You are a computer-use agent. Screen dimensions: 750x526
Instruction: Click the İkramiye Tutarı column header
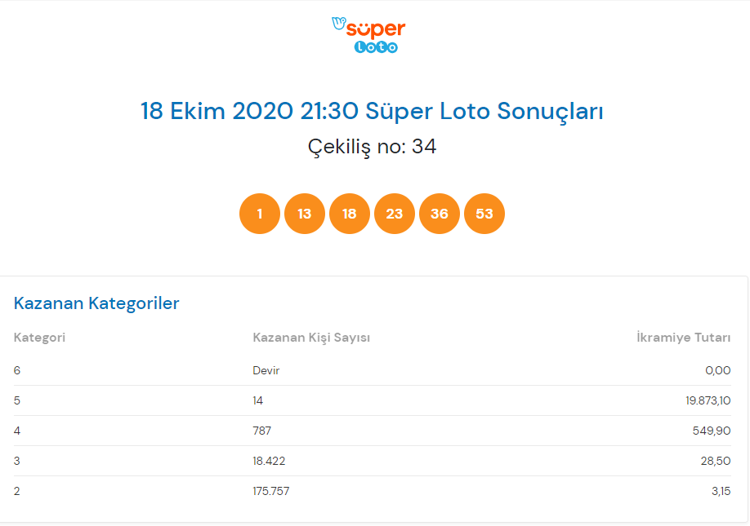tap(683, 338)
